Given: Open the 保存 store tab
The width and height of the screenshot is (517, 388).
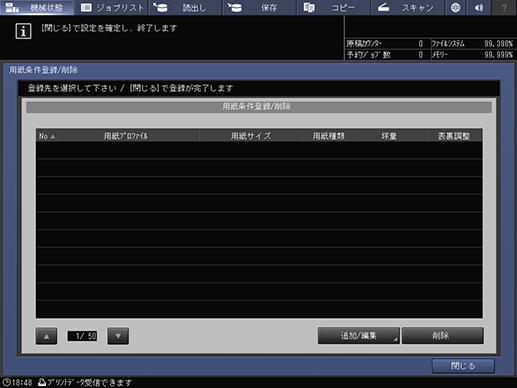Looking at the screenshot, I should (259, 7).
